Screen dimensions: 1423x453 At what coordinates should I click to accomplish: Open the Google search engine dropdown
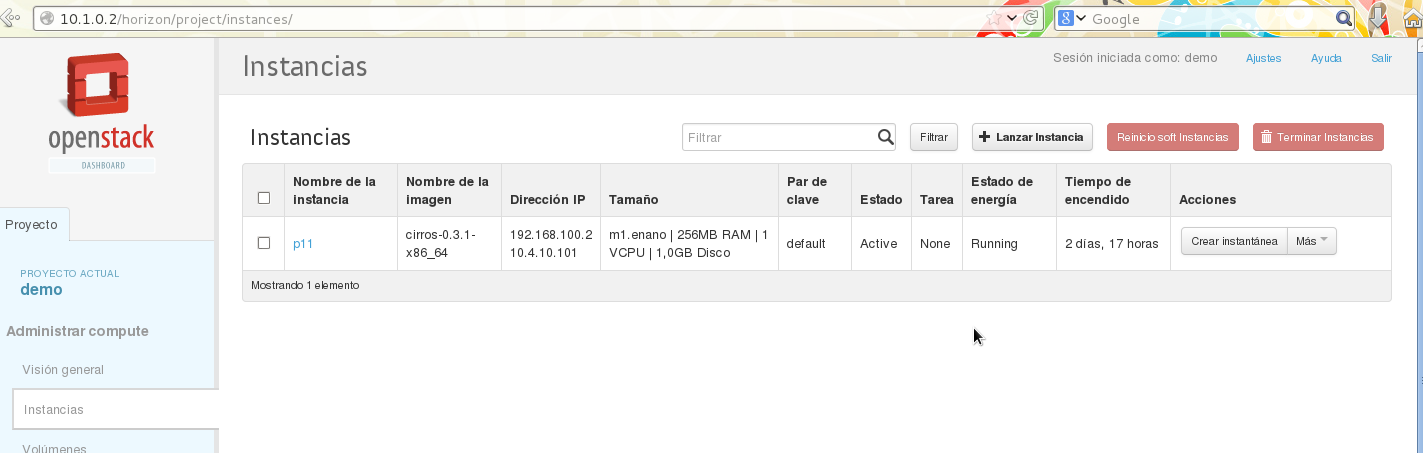[1073, 19]
